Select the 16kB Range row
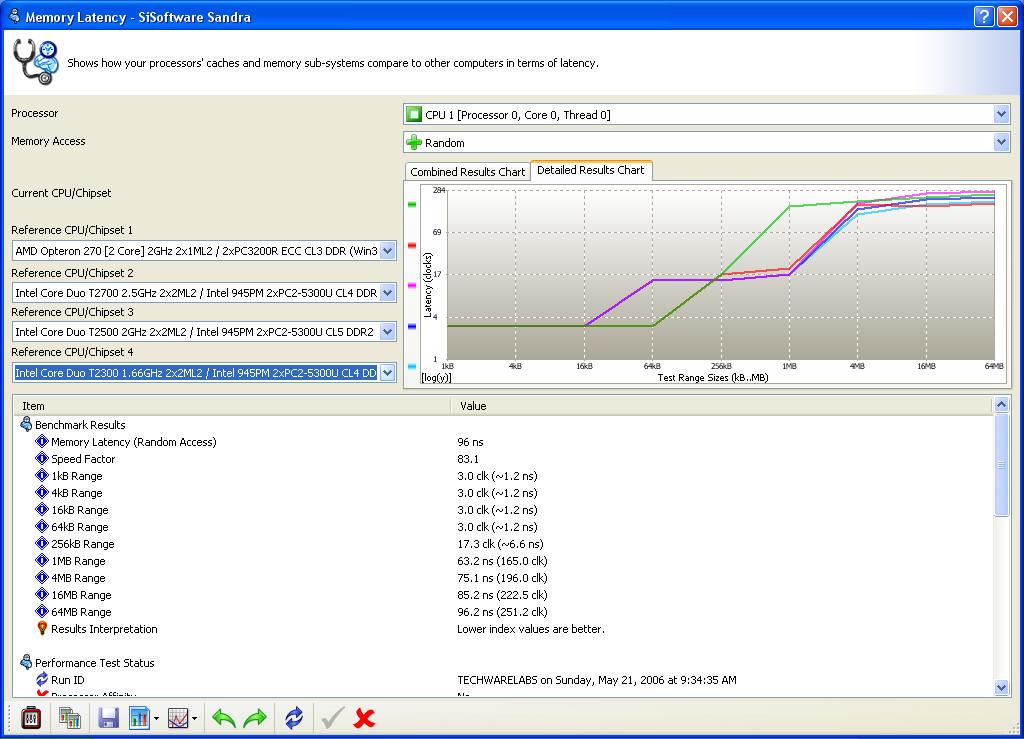Viewport: 1024px width, 739px height. [503, 510]
